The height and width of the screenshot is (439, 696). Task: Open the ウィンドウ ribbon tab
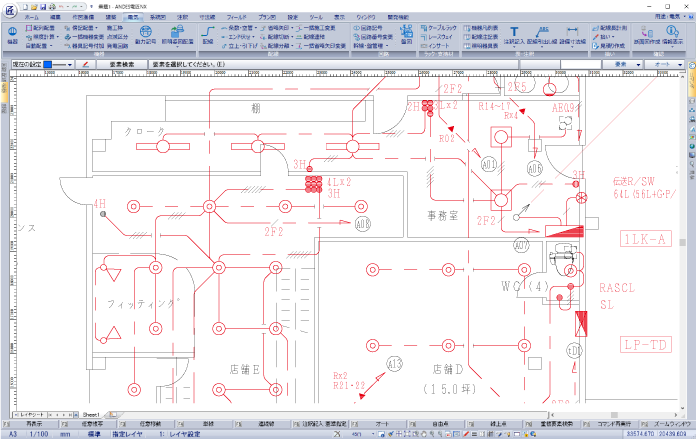366,17
